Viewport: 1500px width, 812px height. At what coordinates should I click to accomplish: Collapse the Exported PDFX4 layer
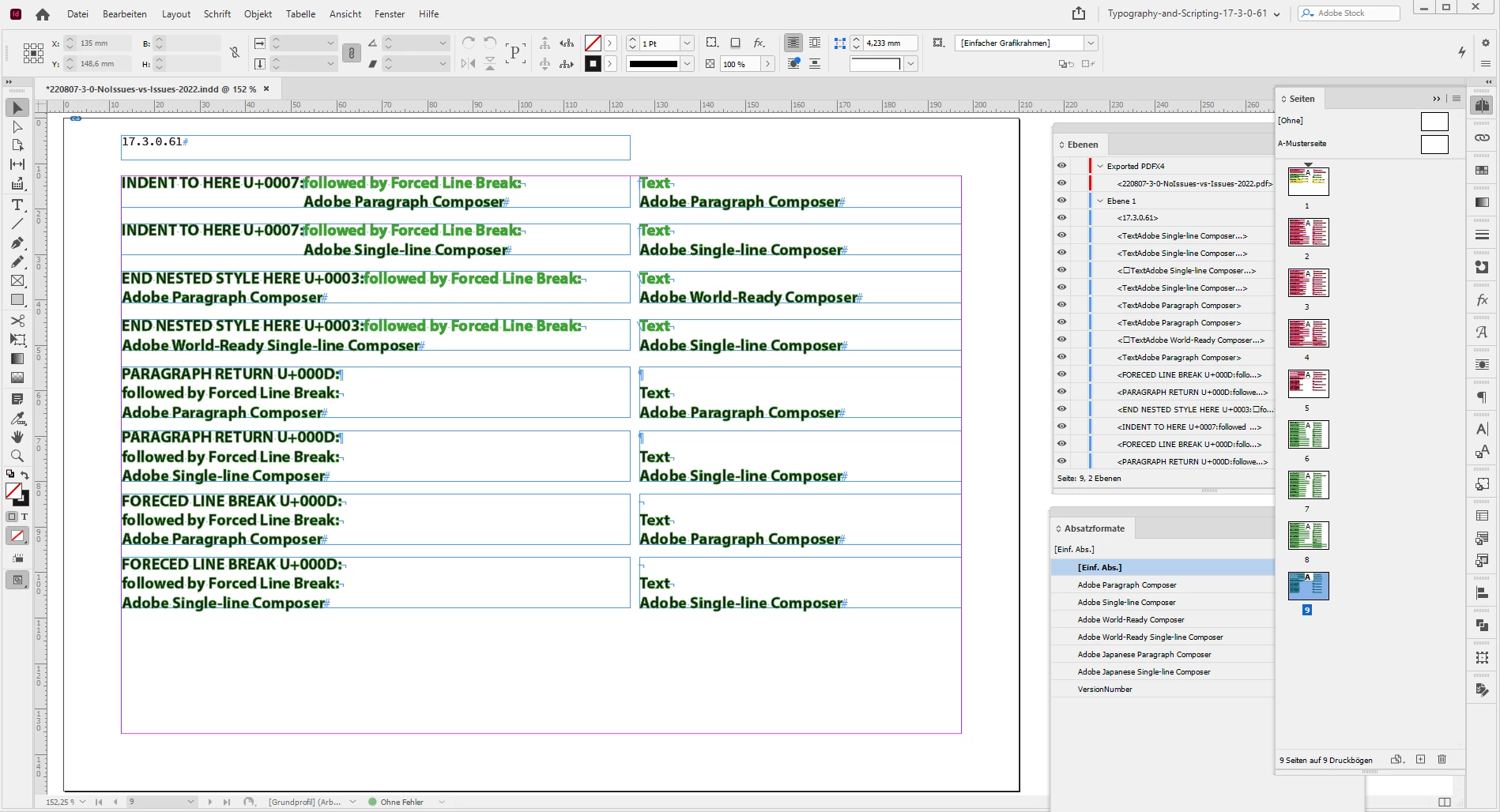tap(1100, 166)
